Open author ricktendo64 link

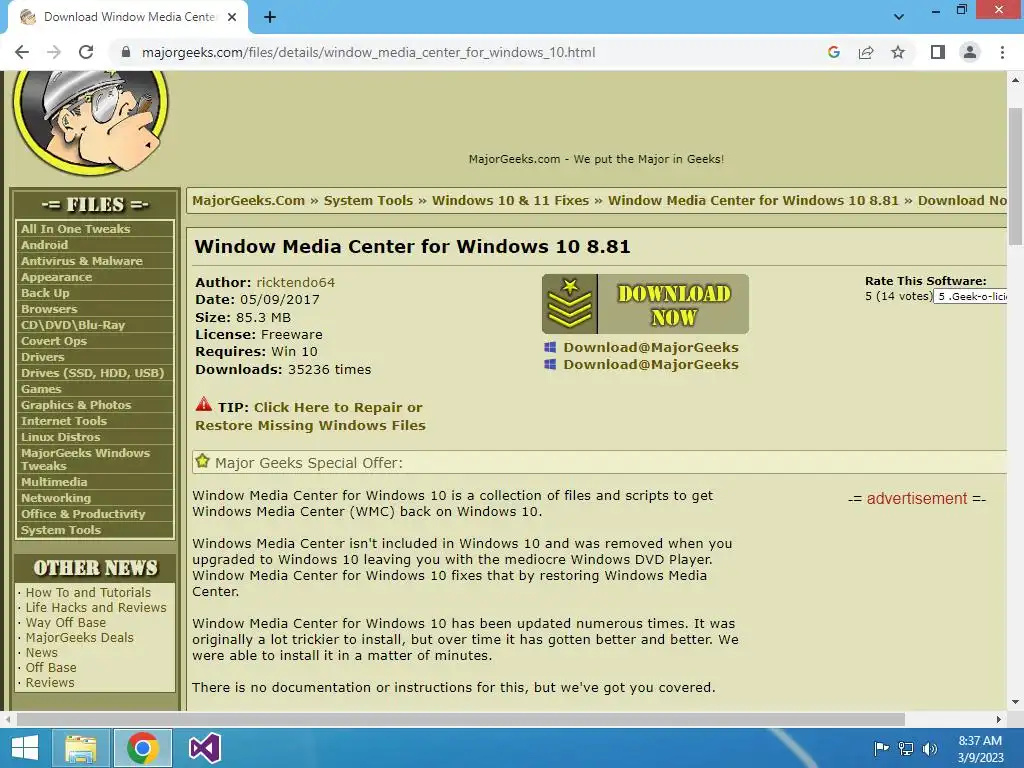[x=295, y=282]
